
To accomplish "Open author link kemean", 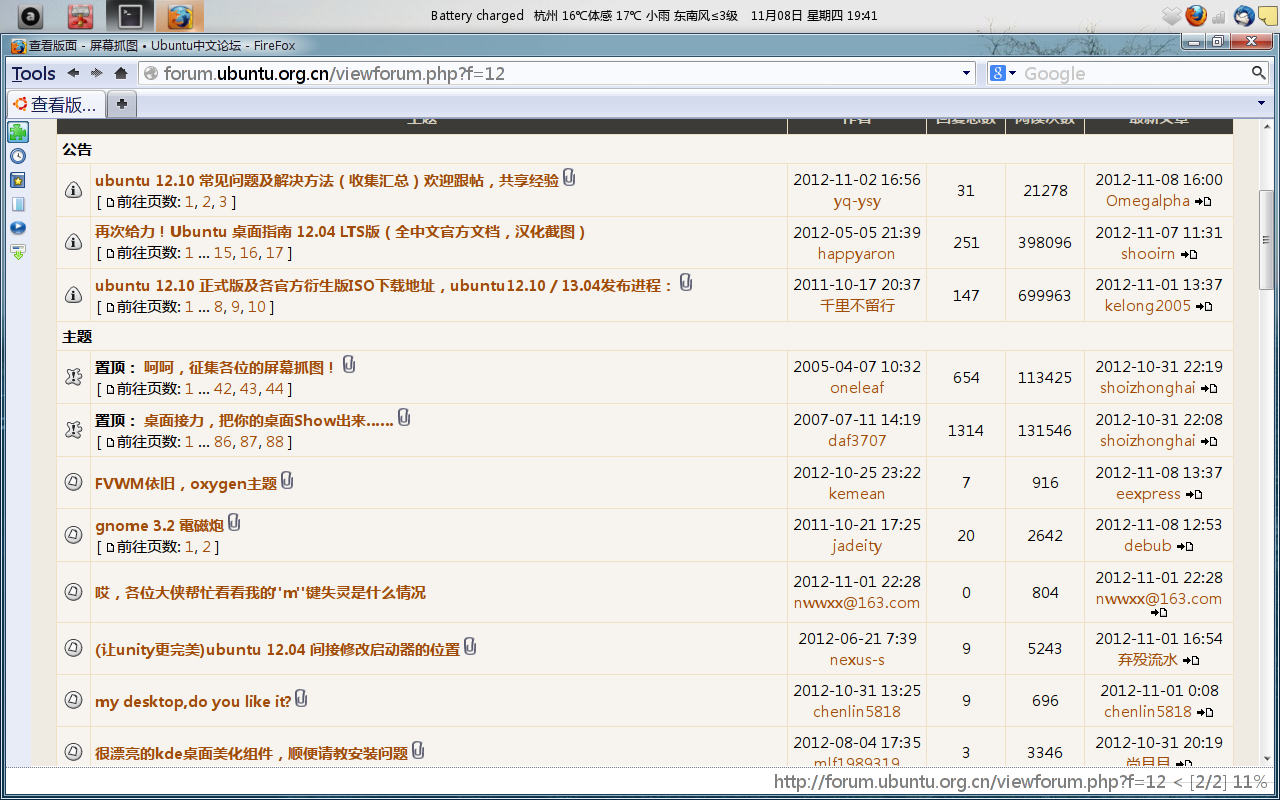I will (856, 494).
